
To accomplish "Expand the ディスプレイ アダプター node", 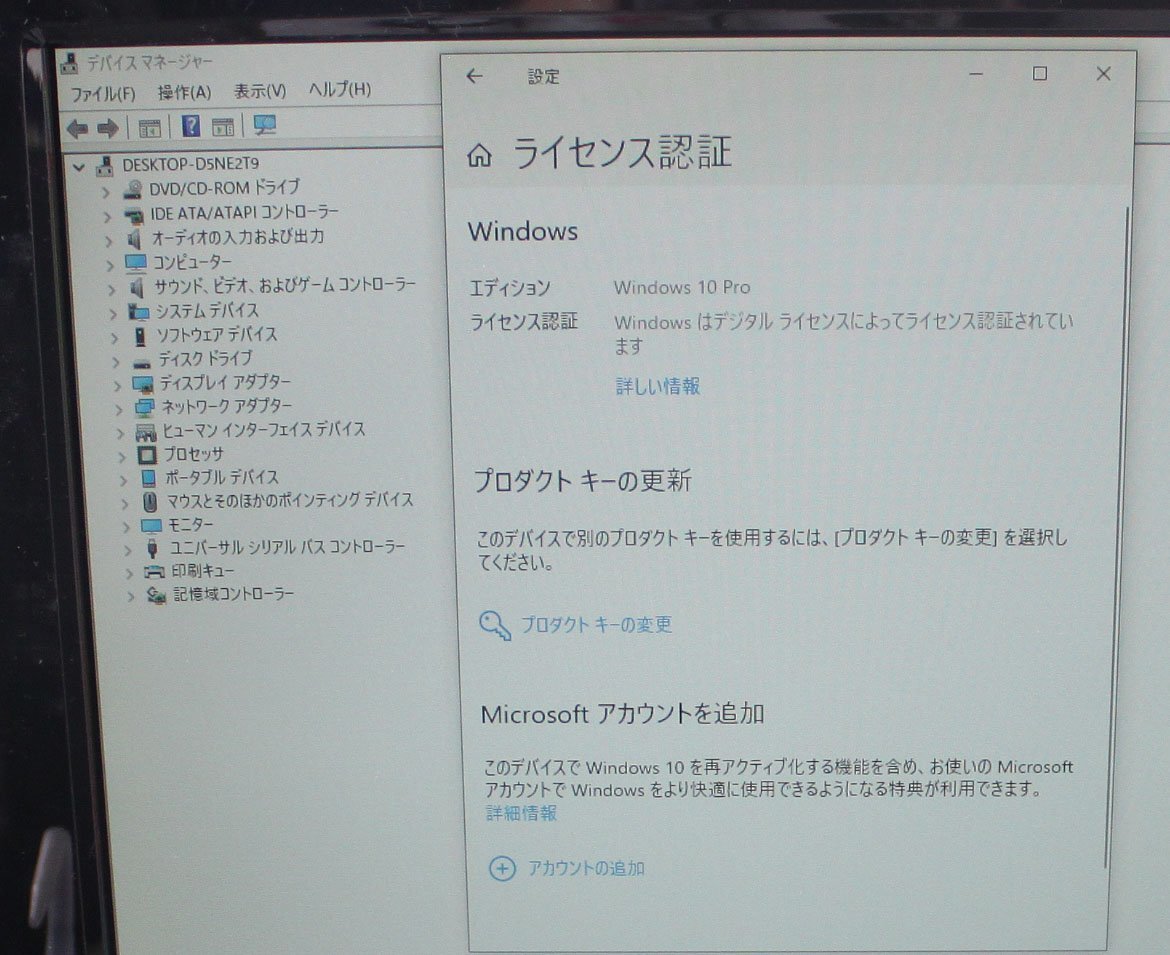I will (117, 386).
